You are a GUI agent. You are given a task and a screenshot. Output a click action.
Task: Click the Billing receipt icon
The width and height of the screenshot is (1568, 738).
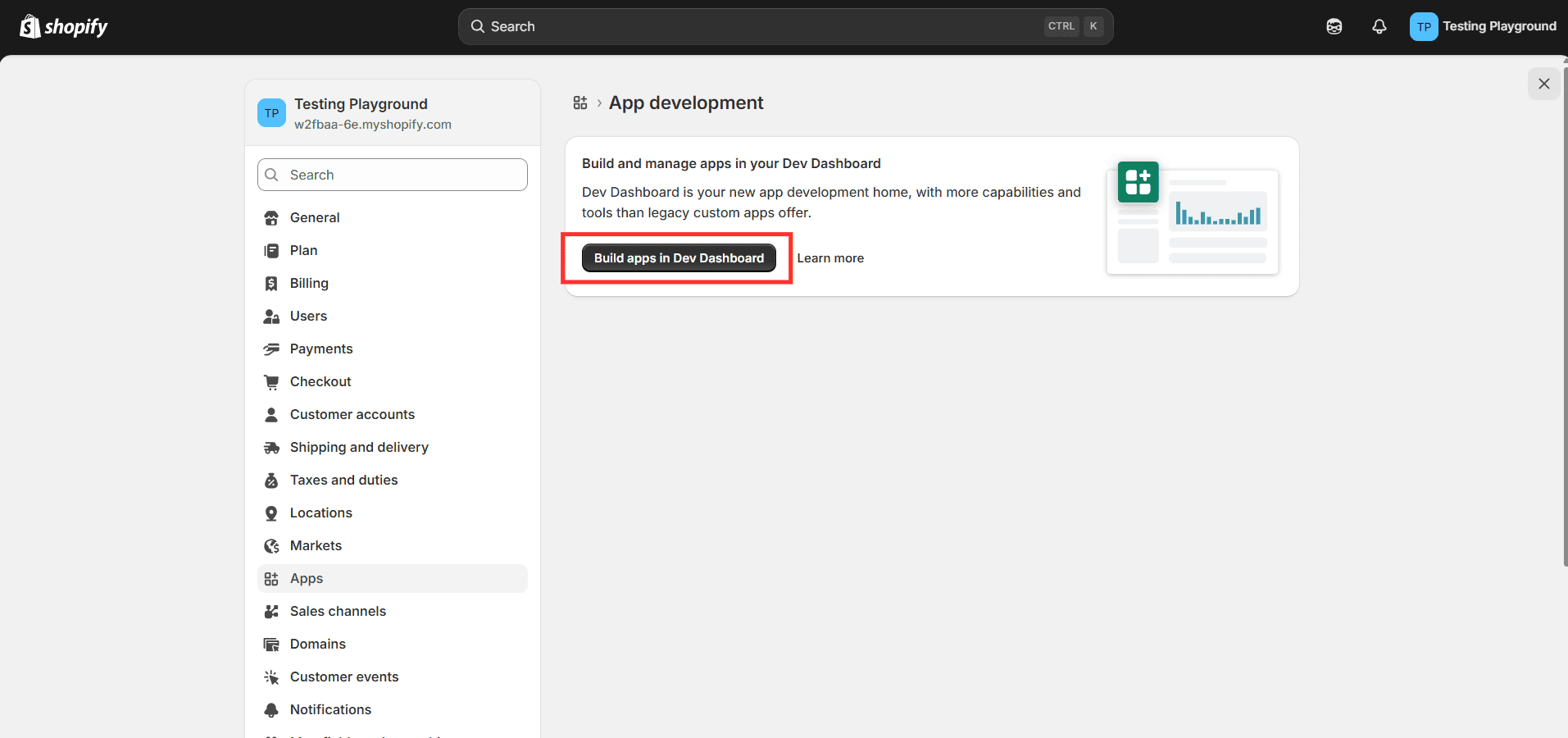(271, 284)
